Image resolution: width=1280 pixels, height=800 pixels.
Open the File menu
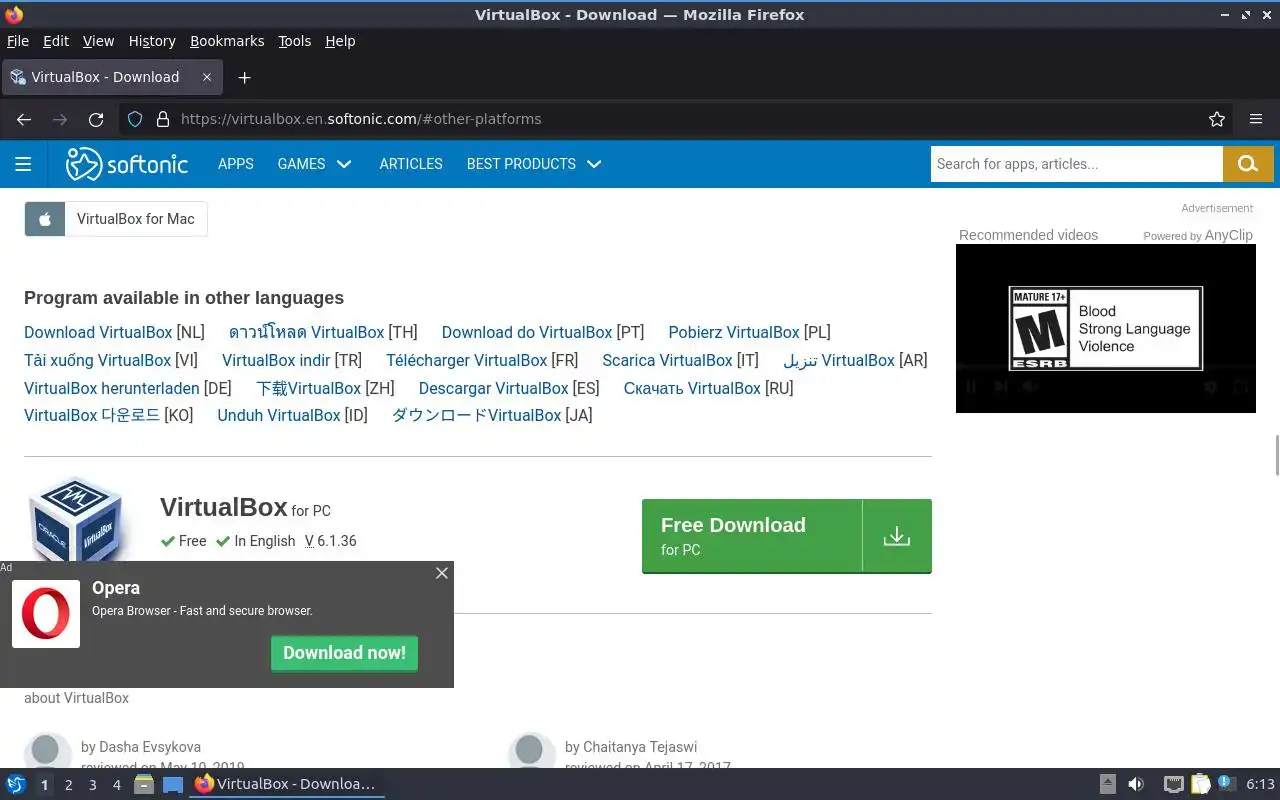coord(18,41)
